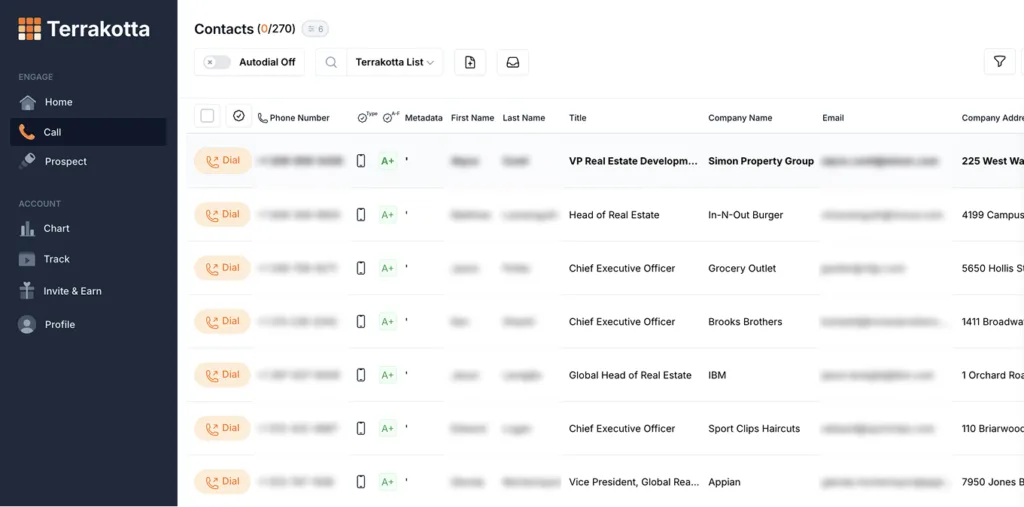Click the circled checkmark header button

coord(238,116)
